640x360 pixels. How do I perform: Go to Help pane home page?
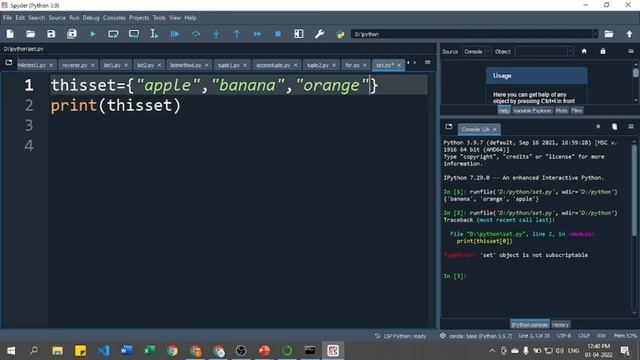(584, 51)
